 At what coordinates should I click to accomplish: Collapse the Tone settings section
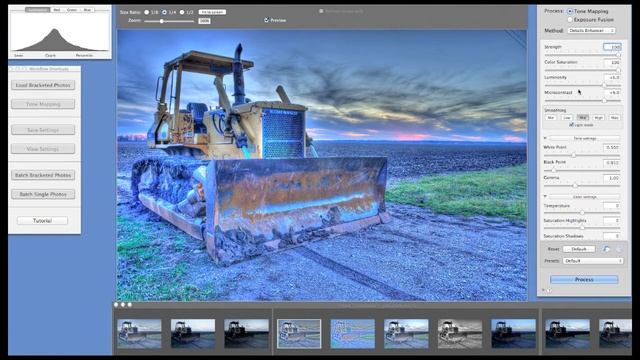coord(545,138)
